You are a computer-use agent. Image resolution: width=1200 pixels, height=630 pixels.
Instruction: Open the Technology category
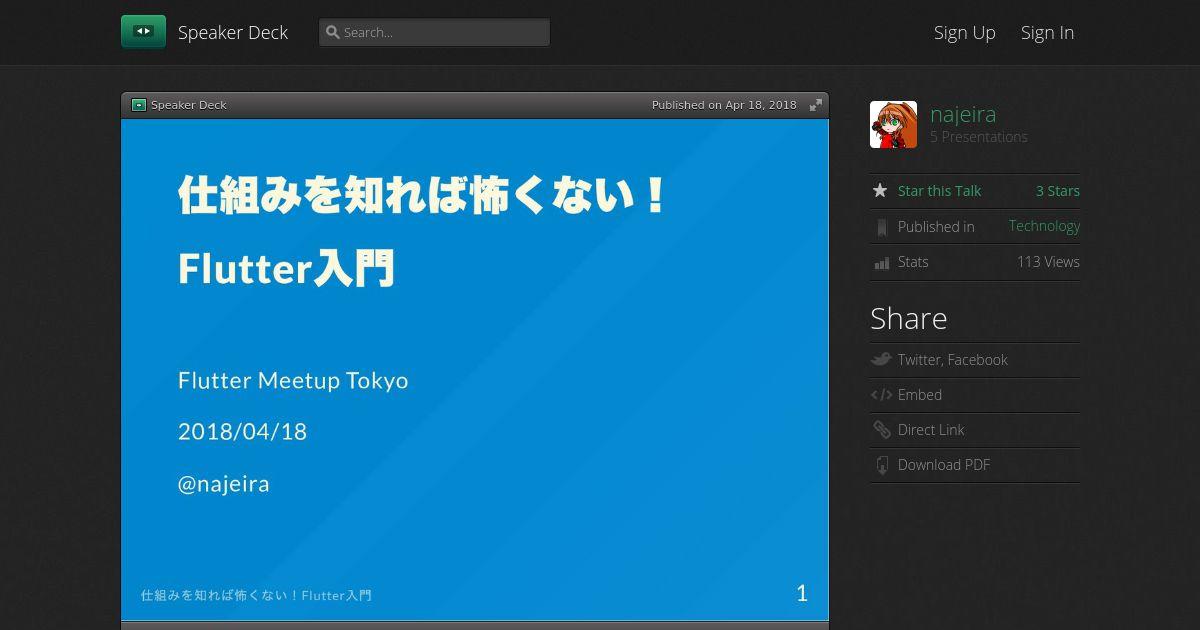point(1044,226)
